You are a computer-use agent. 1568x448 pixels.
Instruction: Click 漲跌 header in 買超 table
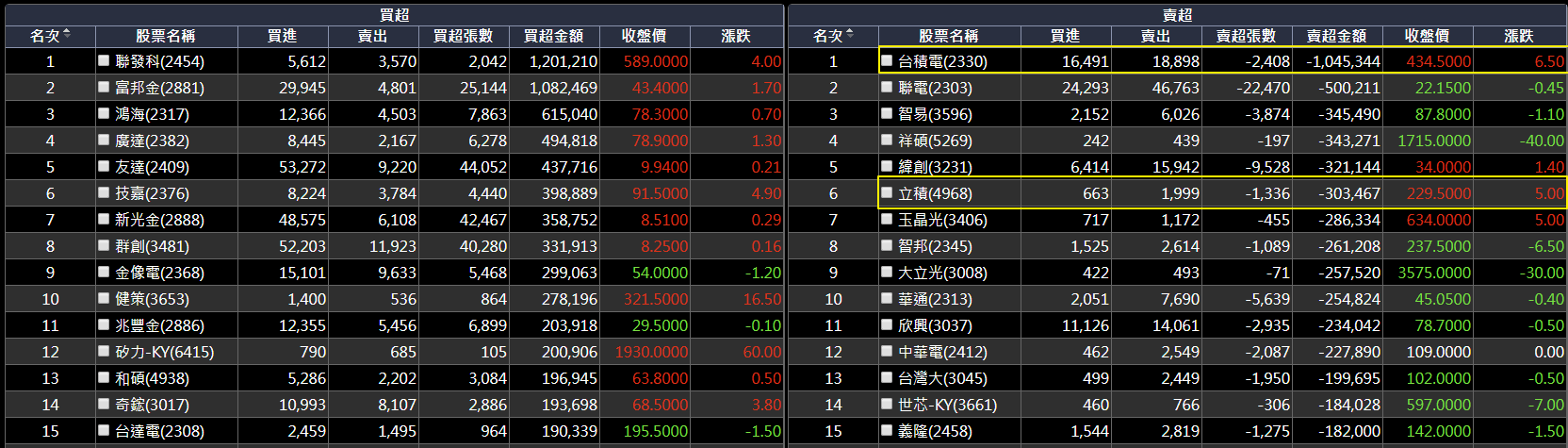(736, 36)
